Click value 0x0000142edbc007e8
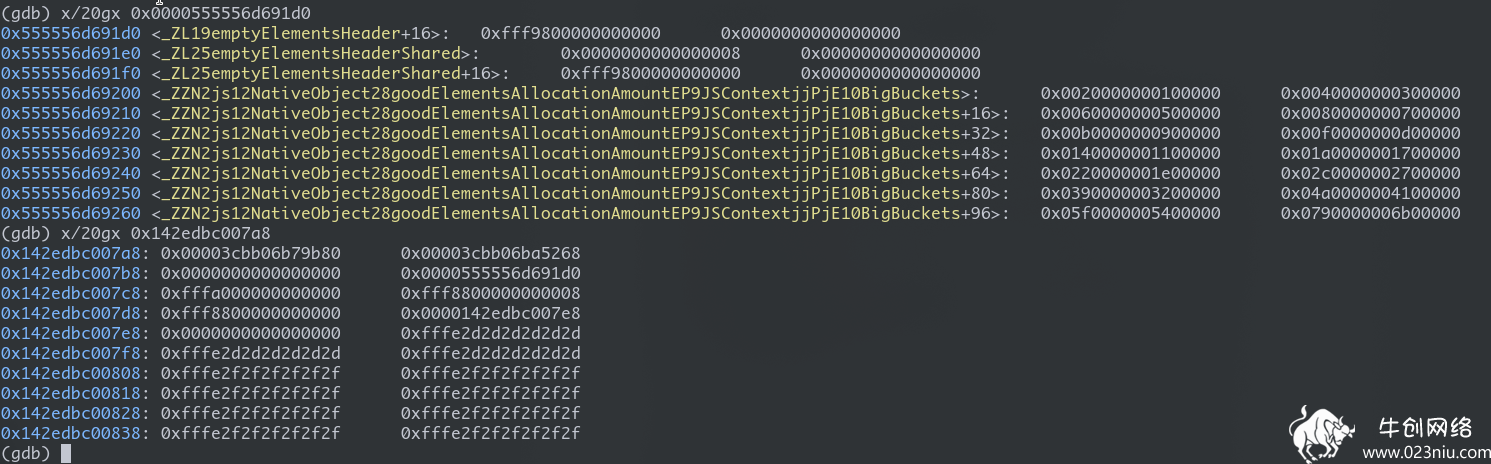This screenshot has height=464, width=1491. point(490,313)
